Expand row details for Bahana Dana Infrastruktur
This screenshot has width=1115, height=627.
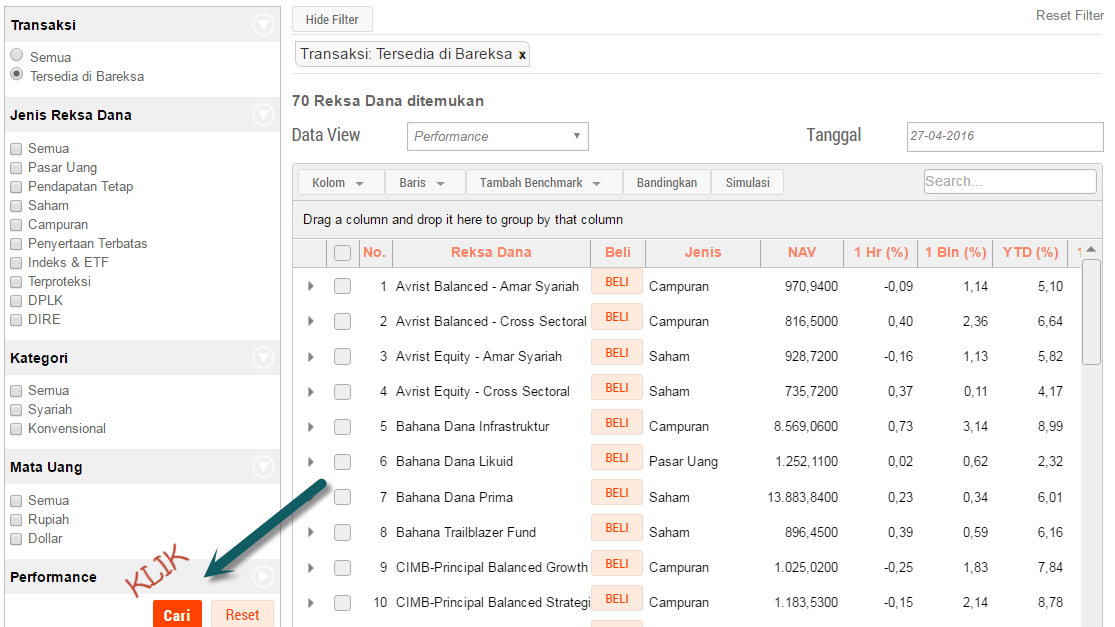pos(311,427)
